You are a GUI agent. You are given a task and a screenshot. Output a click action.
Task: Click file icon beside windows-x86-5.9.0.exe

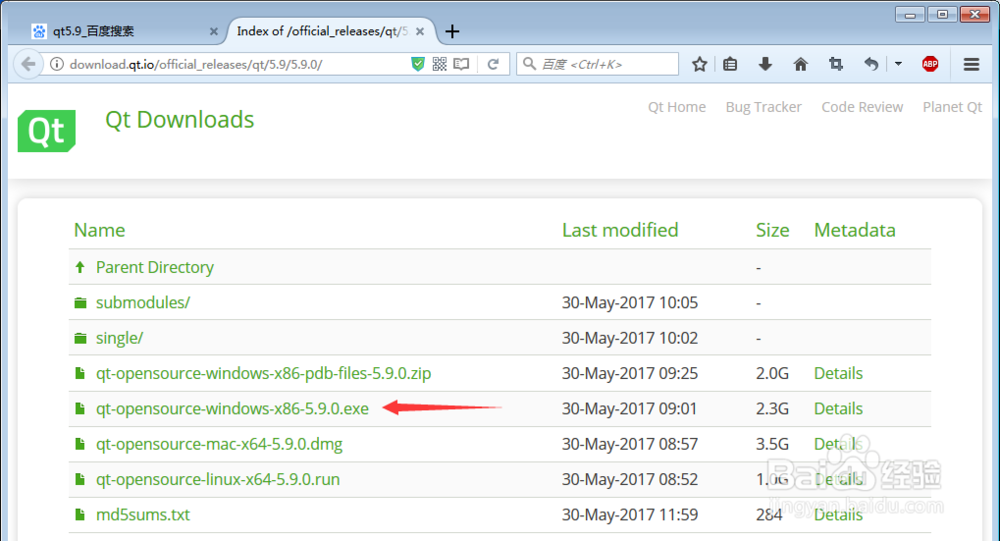coord(80,408)
